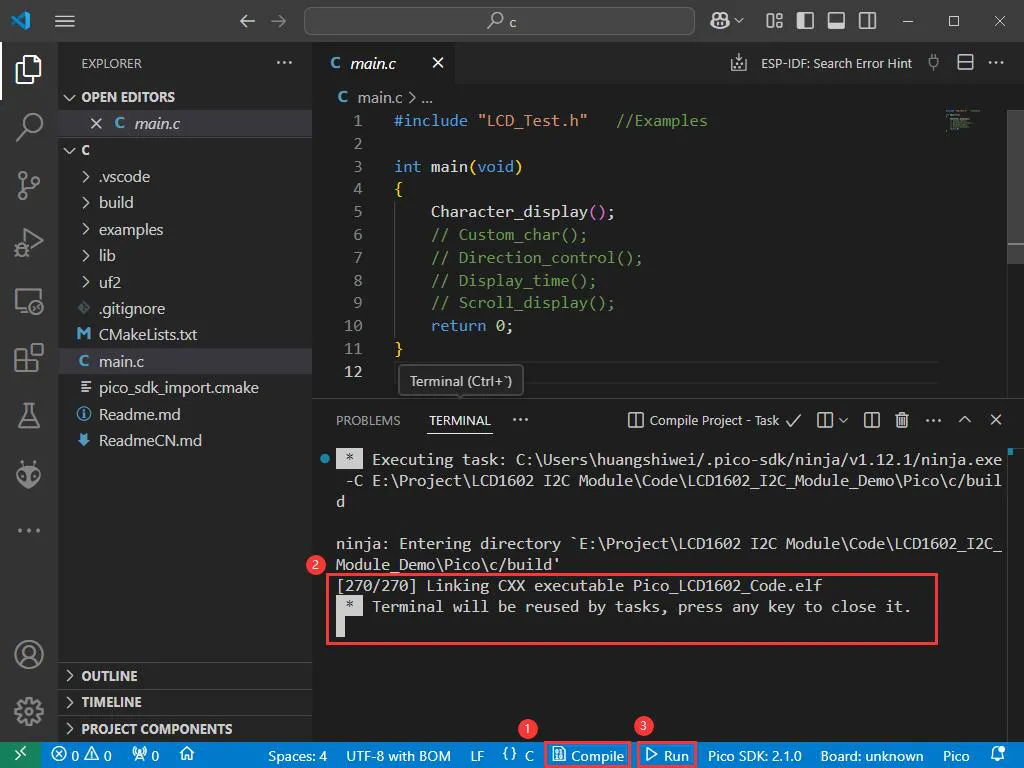Open the Search view in activity bar
Image resolution: width=1024 pixels, height=768 pixels.
(29, 127)
